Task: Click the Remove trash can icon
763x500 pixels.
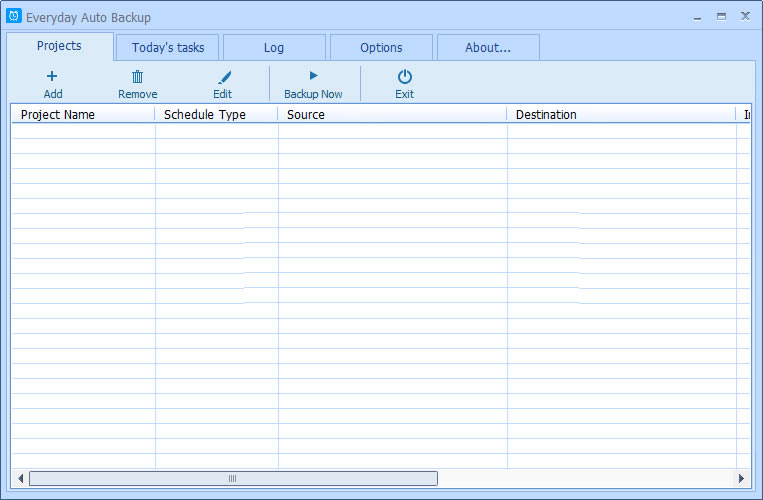Action: 137,76
